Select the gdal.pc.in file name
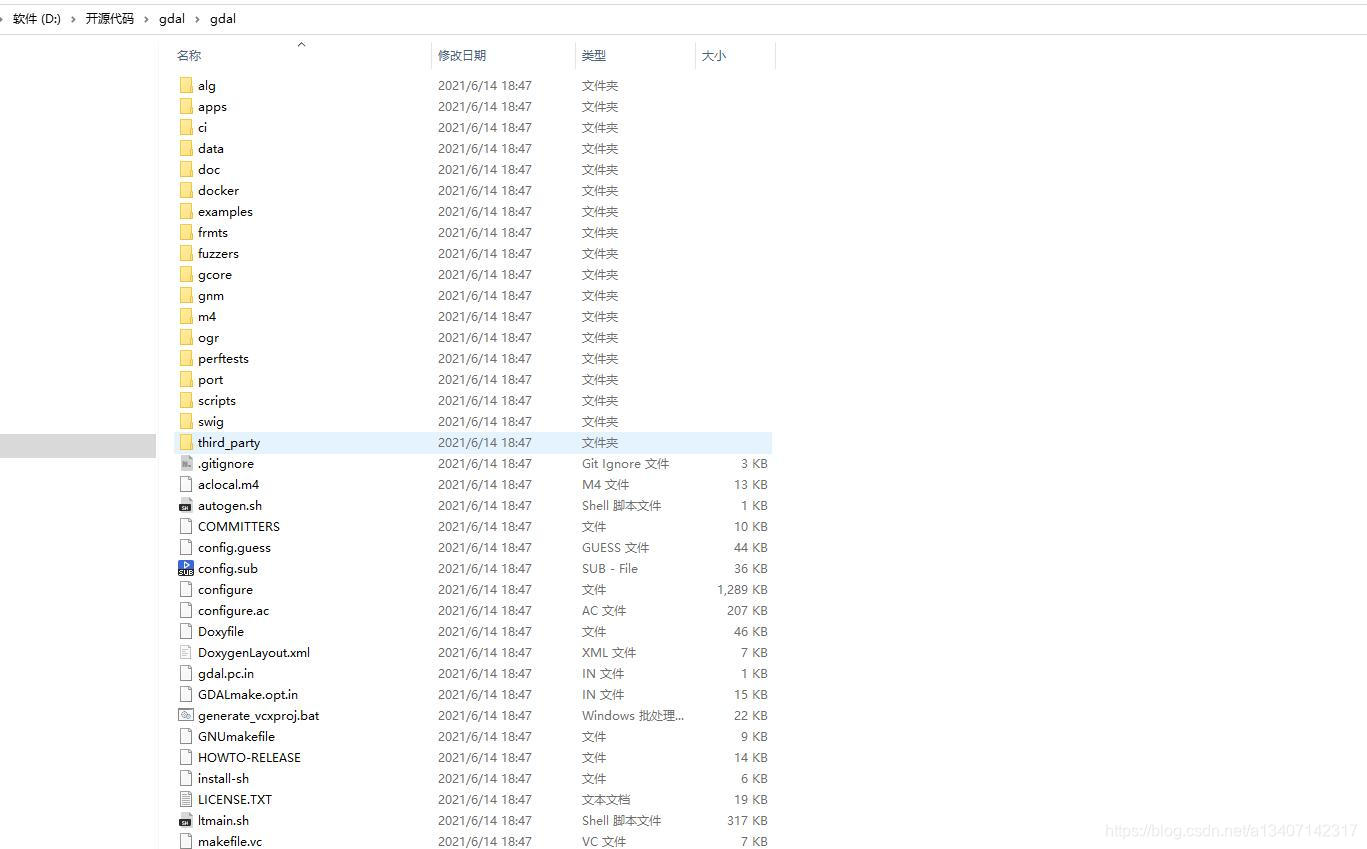Viewport: 1367px width, 849px height. tap(226, 674)
